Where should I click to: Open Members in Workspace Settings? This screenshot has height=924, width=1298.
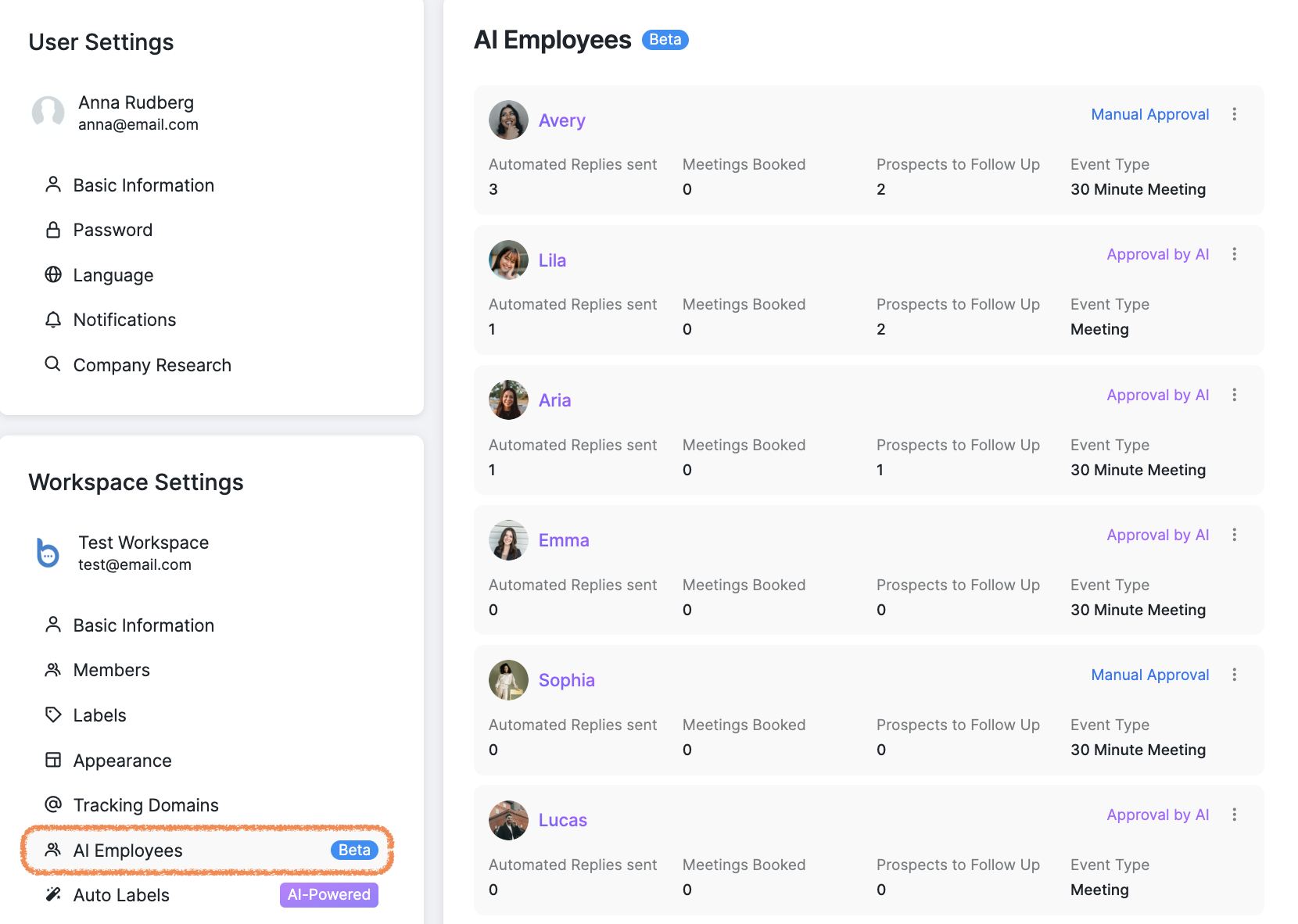[111, 670]
